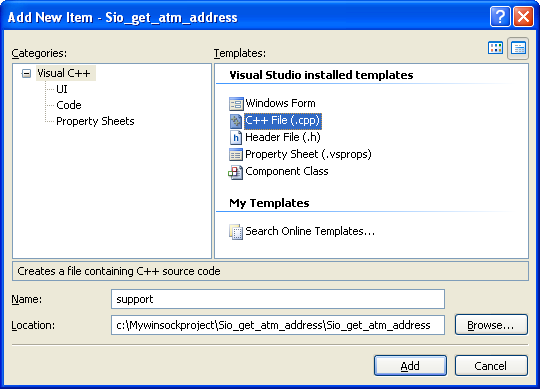This screenshot has height=389, width=540.
Task: Switch templates to large icons view
Action: 496,48
